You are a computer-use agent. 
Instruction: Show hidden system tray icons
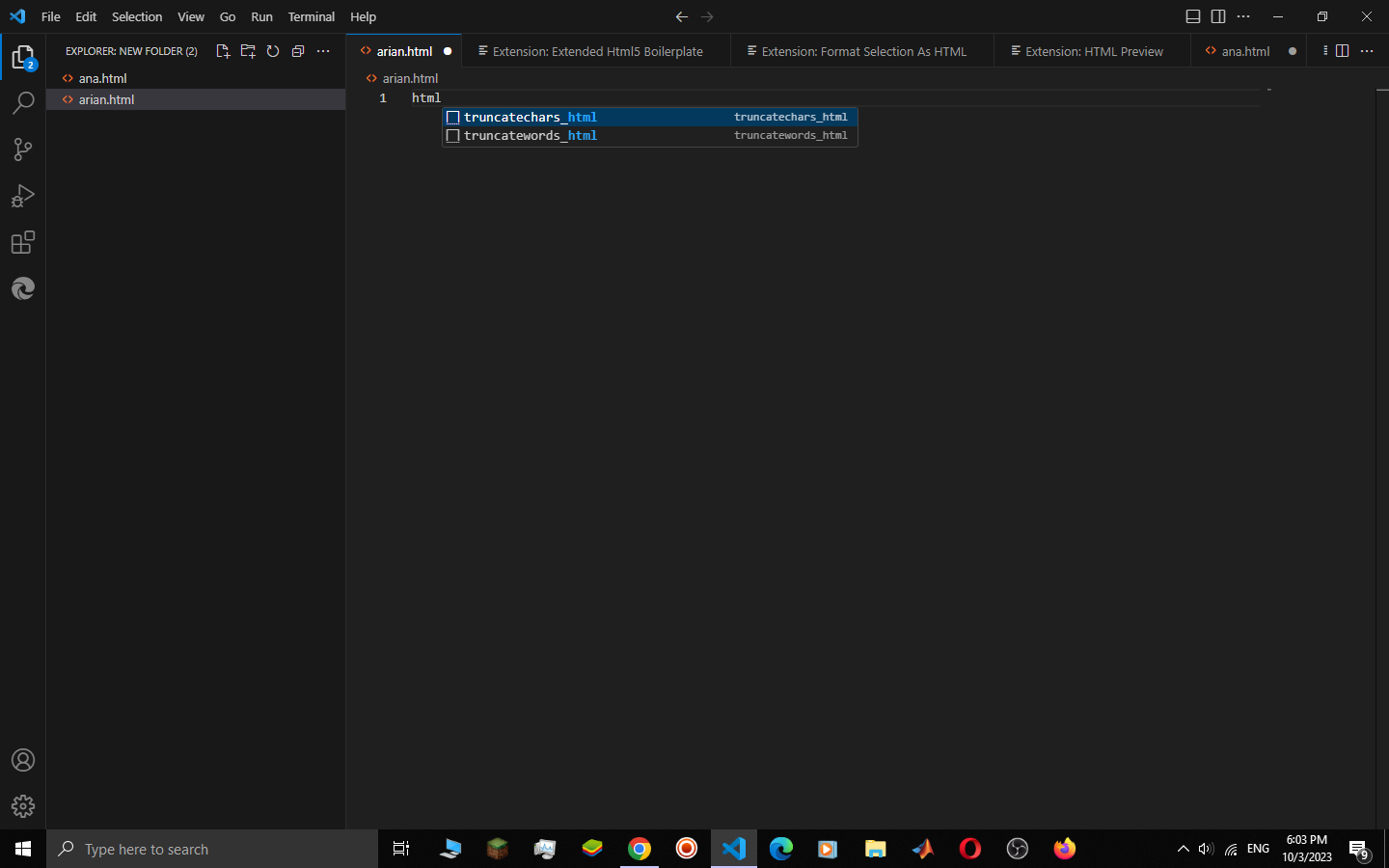1183,849
